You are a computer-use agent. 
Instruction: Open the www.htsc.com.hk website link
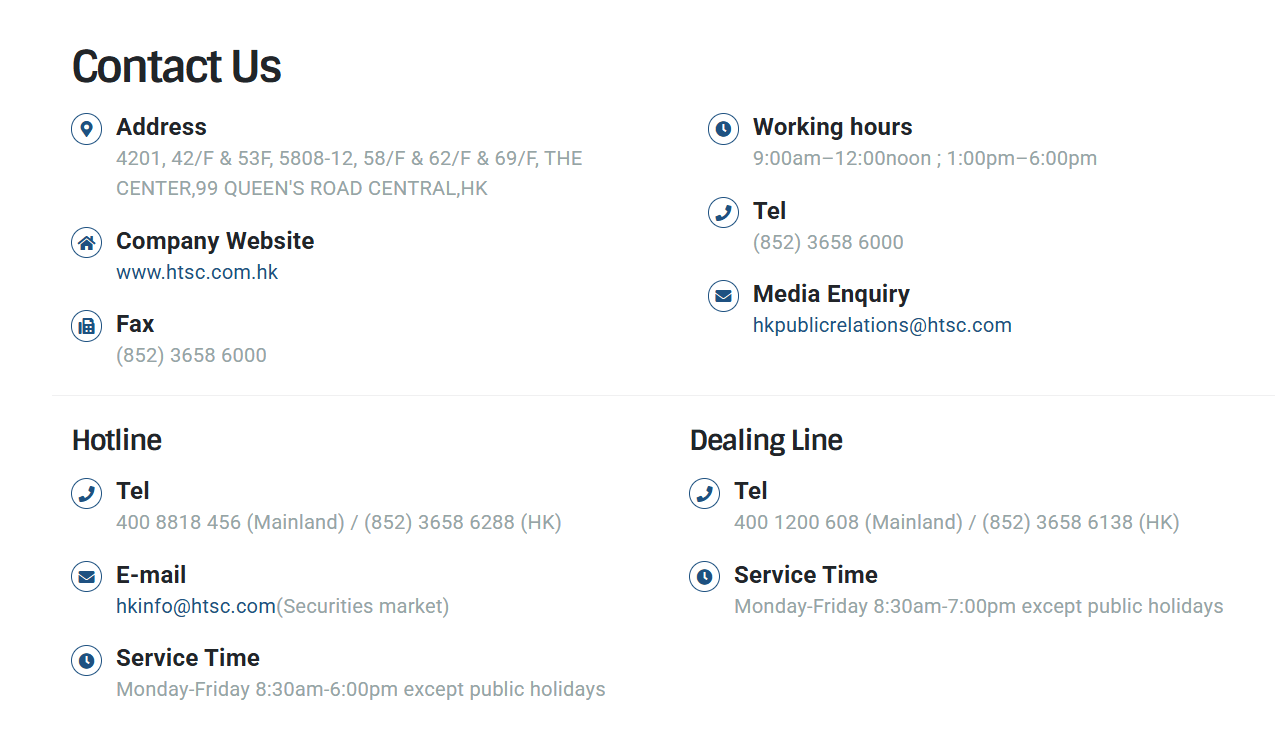[x=197, y=272]
